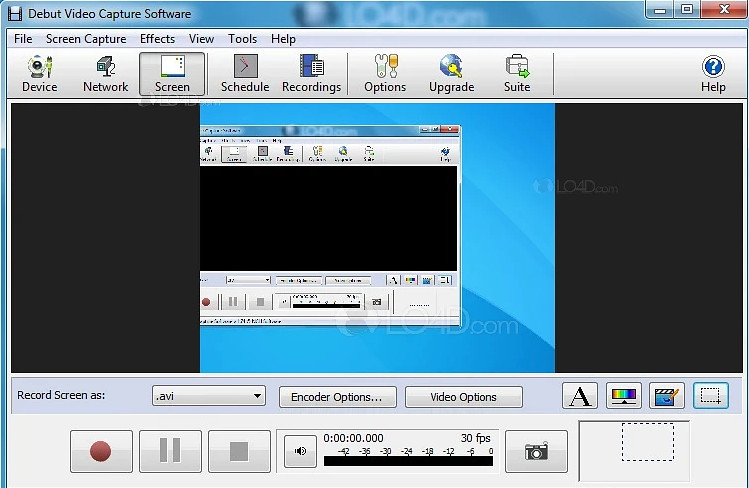The height and width of the screenshot is (488, 749).
Task: Toggle the Screen capture source
Action: (x=172, y=74)
